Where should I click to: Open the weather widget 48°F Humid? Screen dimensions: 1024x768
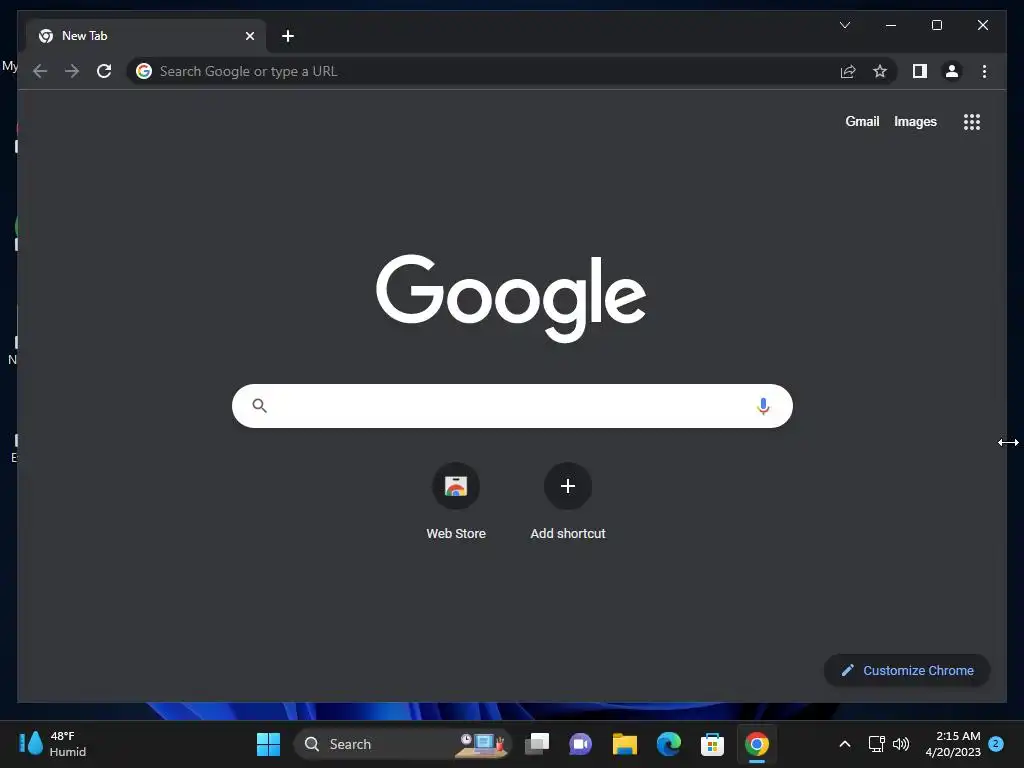pos(54,744)
